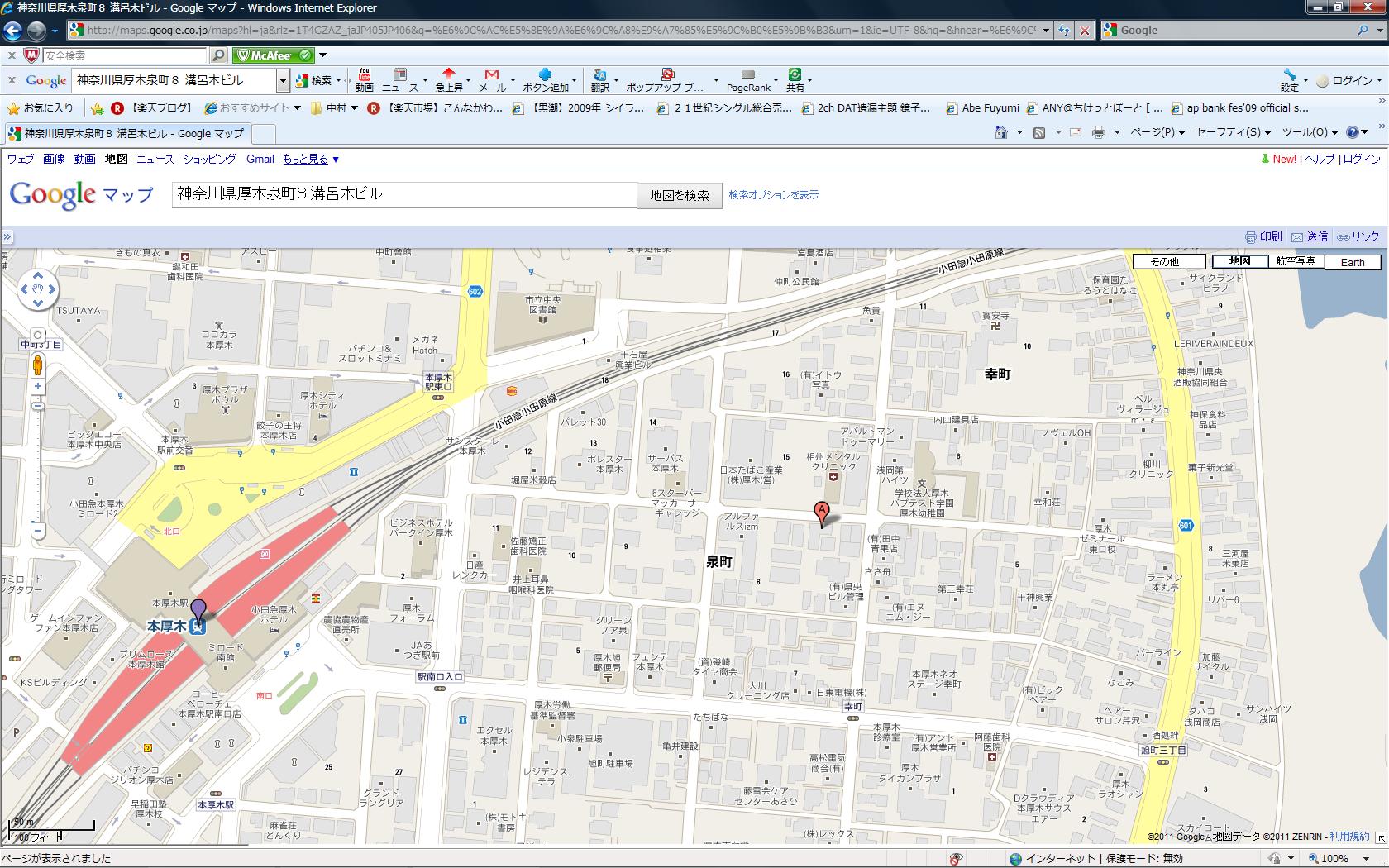Open the セーフティ(S) dropdown menu
Image resolution: width=1389 pixels, height=868 pixels.
coord(1233,132)
